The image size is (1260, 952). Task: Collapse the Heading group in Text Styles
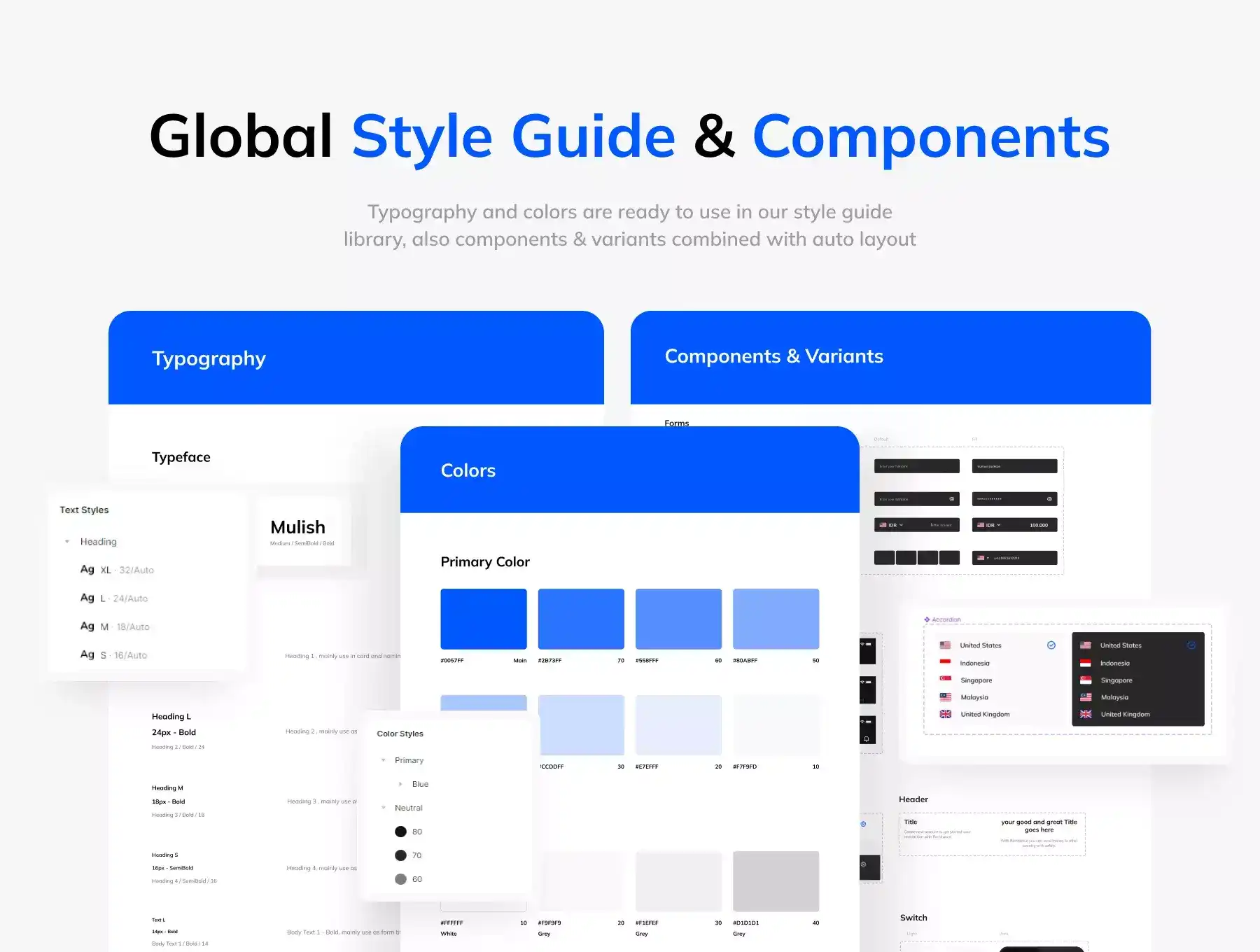click(67, 542)
